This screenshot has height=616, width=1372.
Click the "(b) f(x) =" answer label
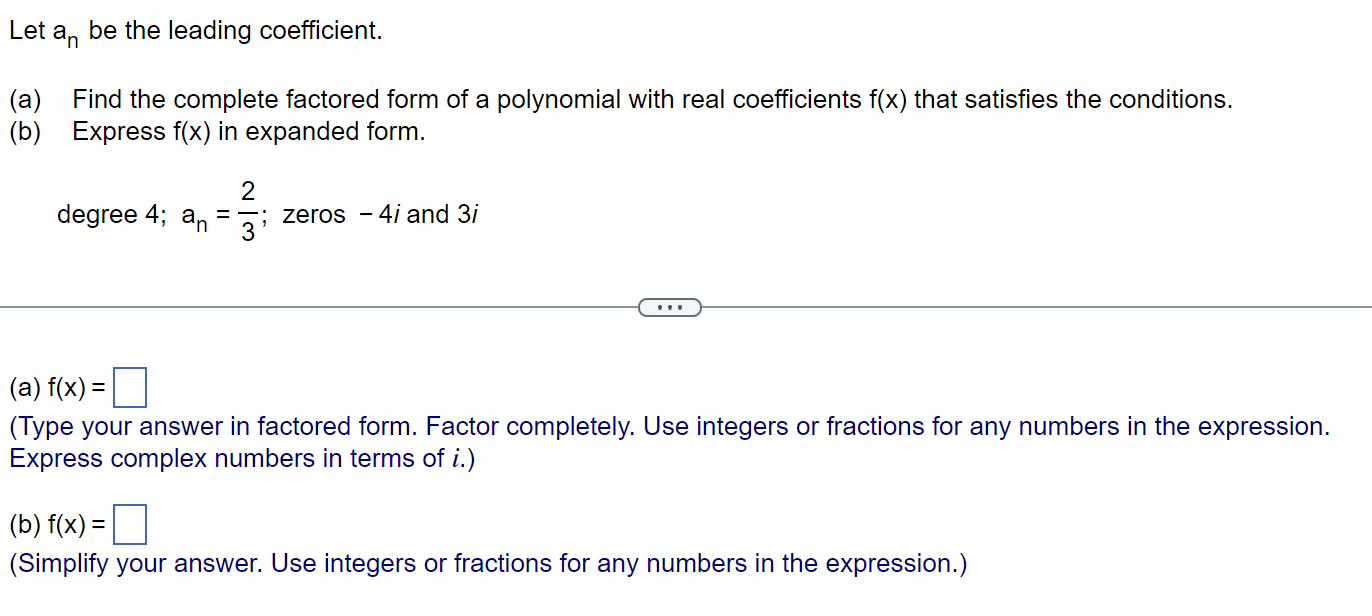[58, 525]
